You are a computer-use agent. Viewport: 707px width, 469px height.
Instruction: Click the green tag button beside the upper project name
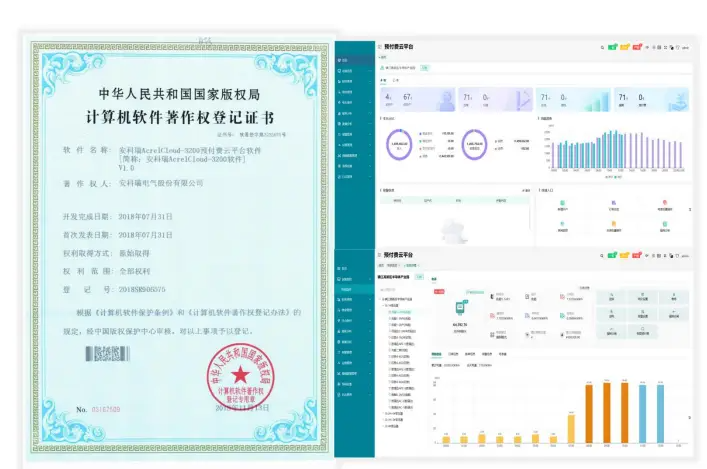(424, 68)
